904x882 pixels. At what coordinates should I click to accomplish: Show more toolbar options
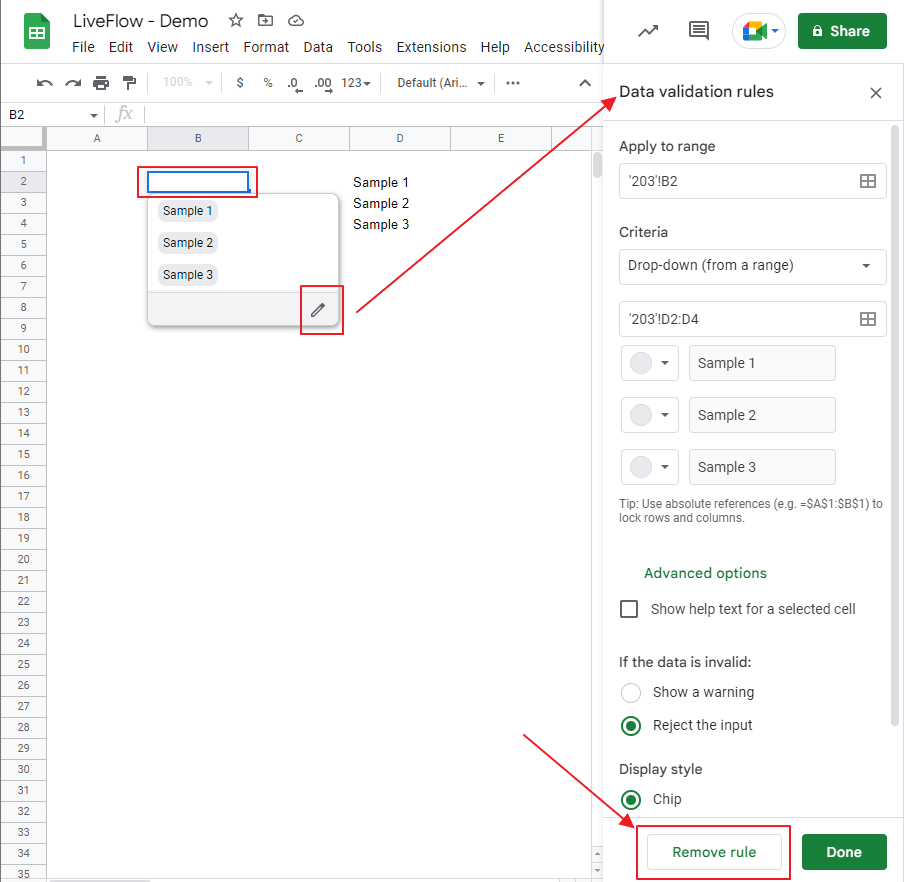[x=513, y=83]
